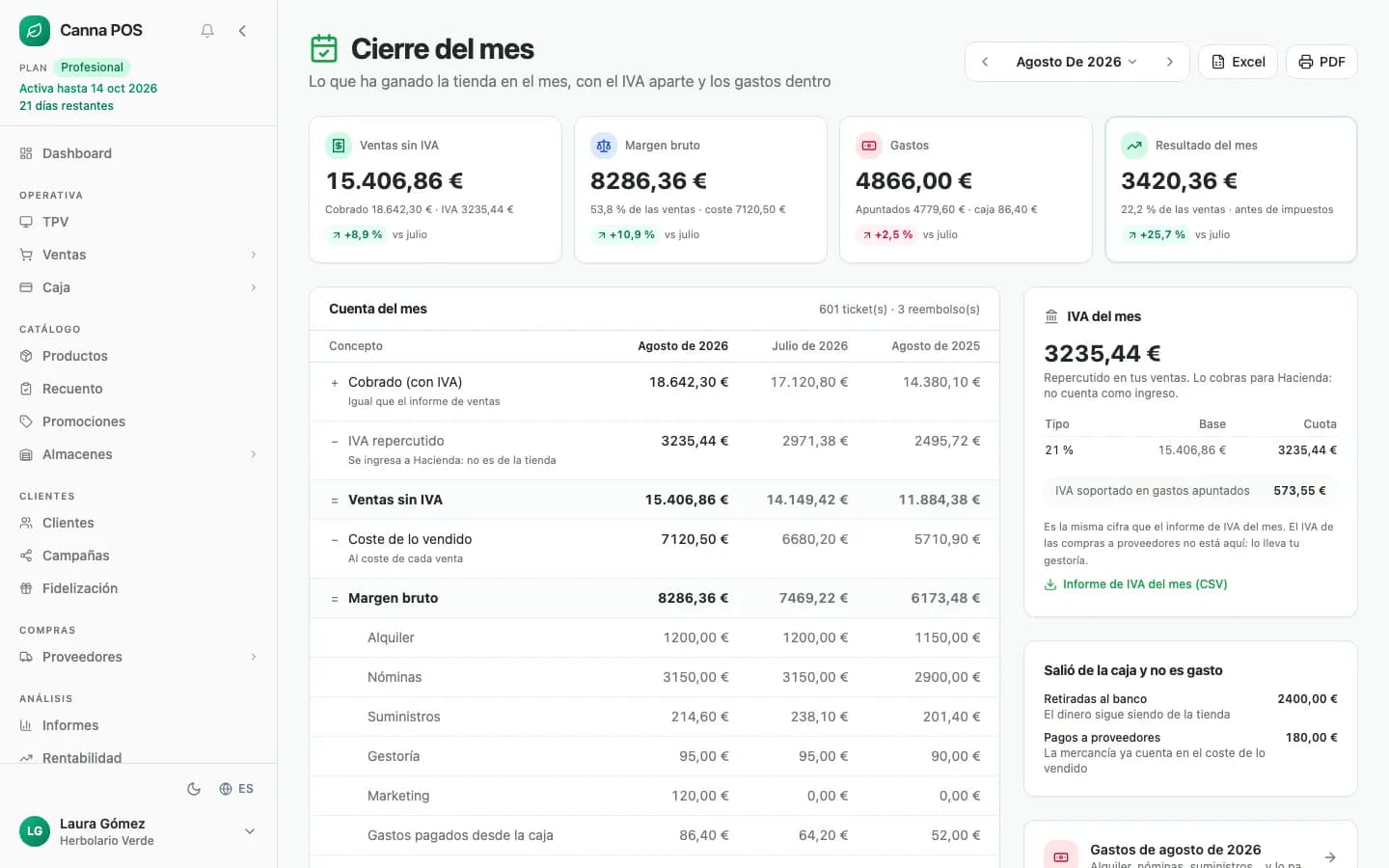Click the Ventas sin IVA card icon
The width and height of the screenshot is (1389, 868).
point(339,146)
